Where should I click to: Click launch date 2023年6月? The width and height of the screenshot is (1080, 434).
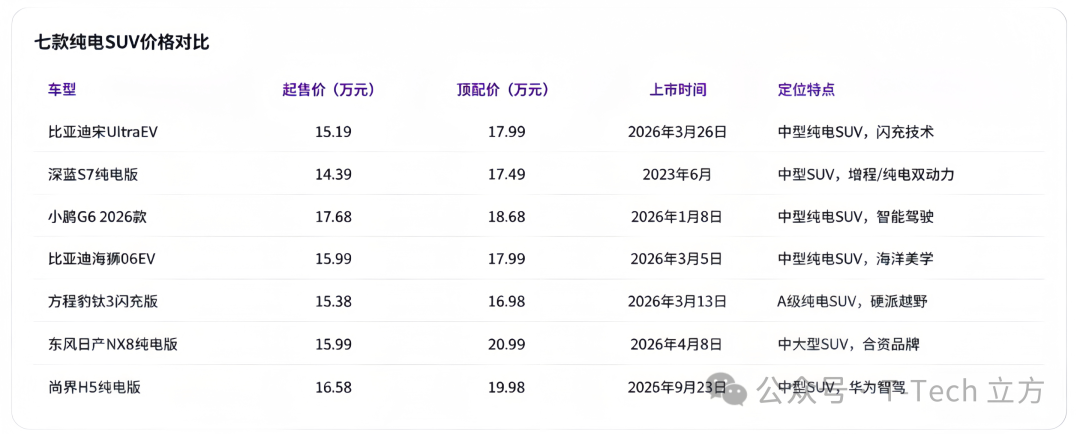pos(677,174)
